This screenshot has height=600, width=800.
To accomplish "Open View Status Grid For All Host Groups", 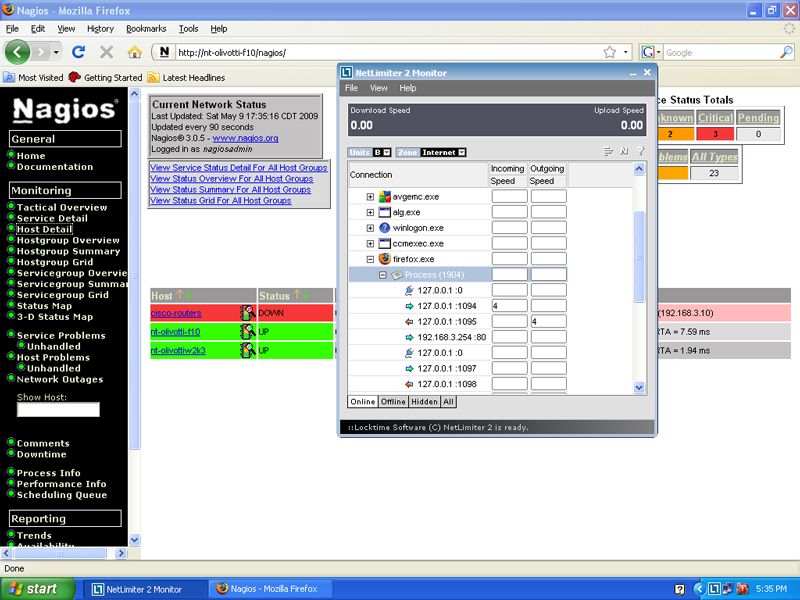I will [x=221, y=201].
